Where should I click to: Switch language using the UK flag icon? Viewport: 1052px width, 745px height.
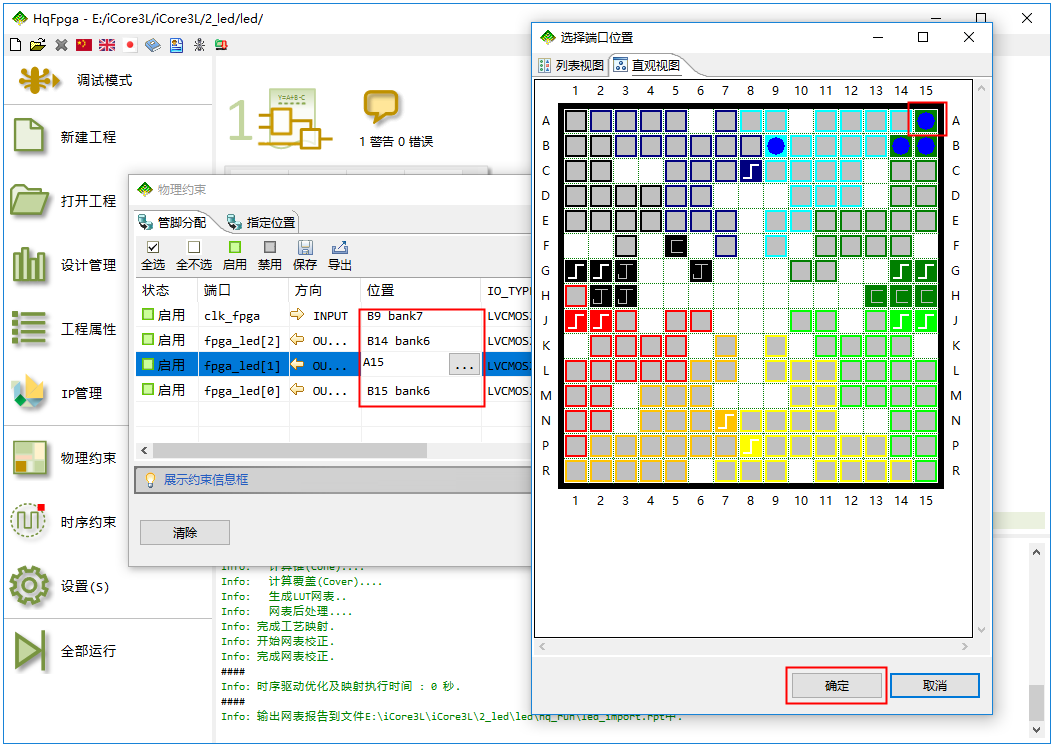107,45
